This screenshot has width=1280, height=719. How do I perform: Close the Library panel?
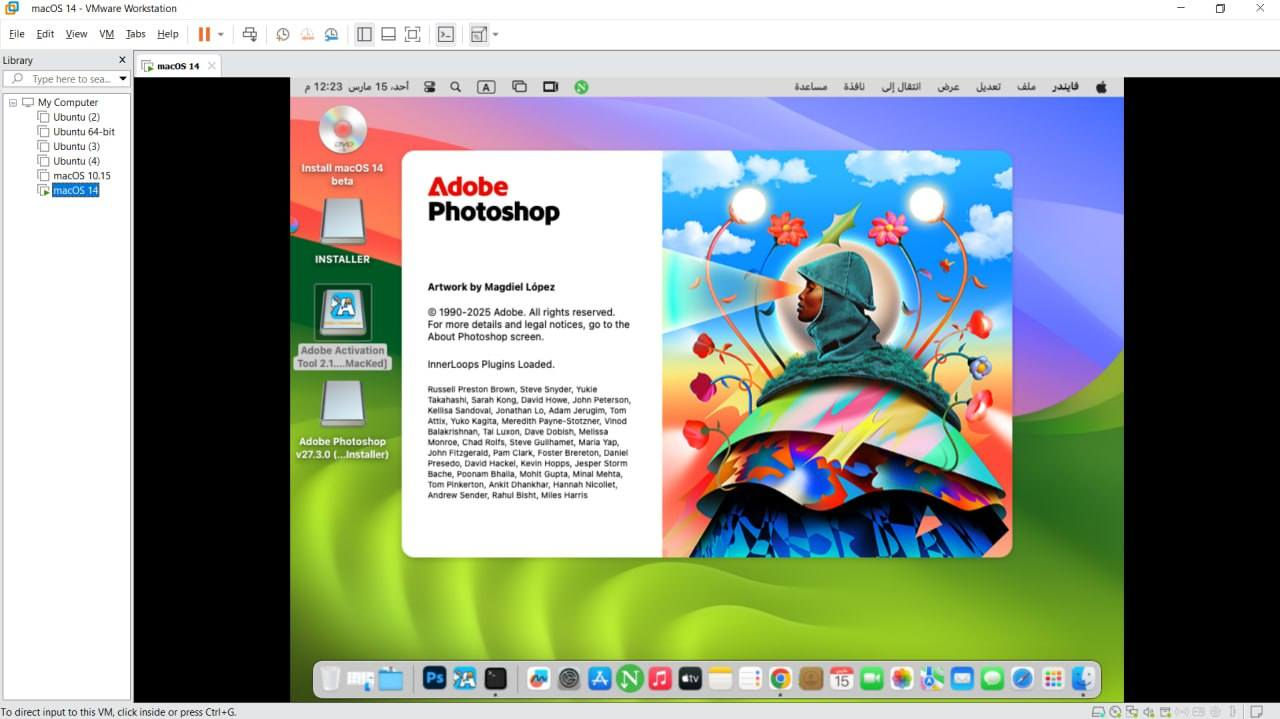(x=122, y=60)
